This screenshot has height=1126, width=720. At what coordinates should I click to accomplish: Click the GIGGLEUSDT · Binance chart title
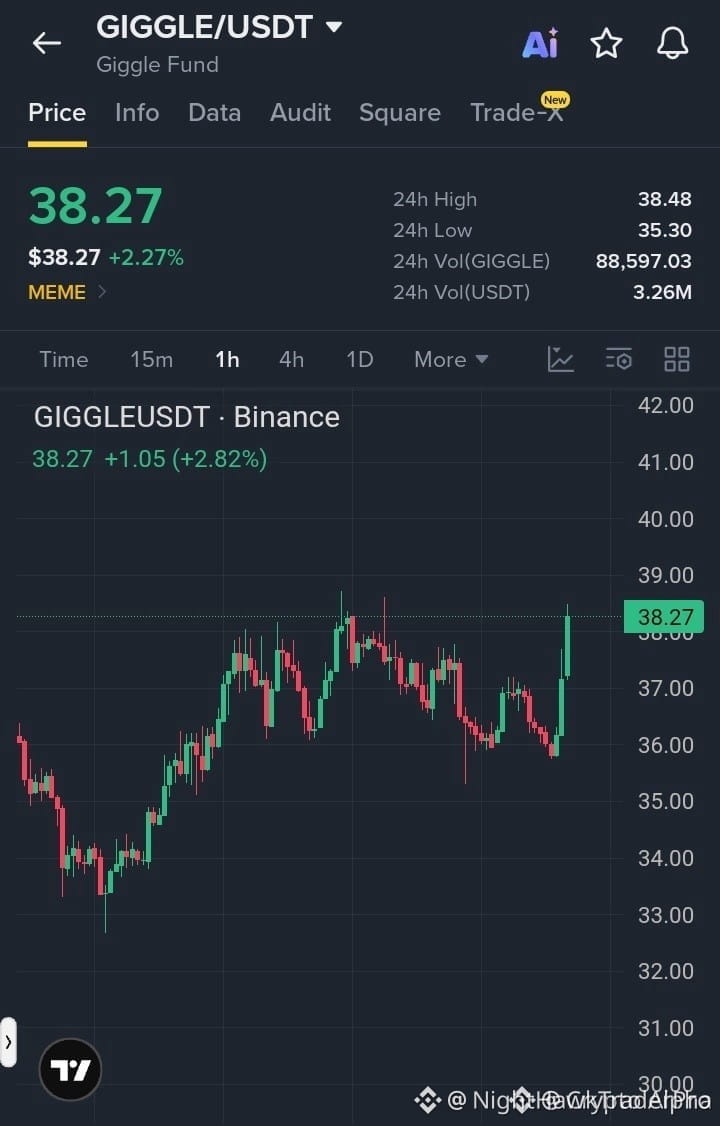pos(187,417)
